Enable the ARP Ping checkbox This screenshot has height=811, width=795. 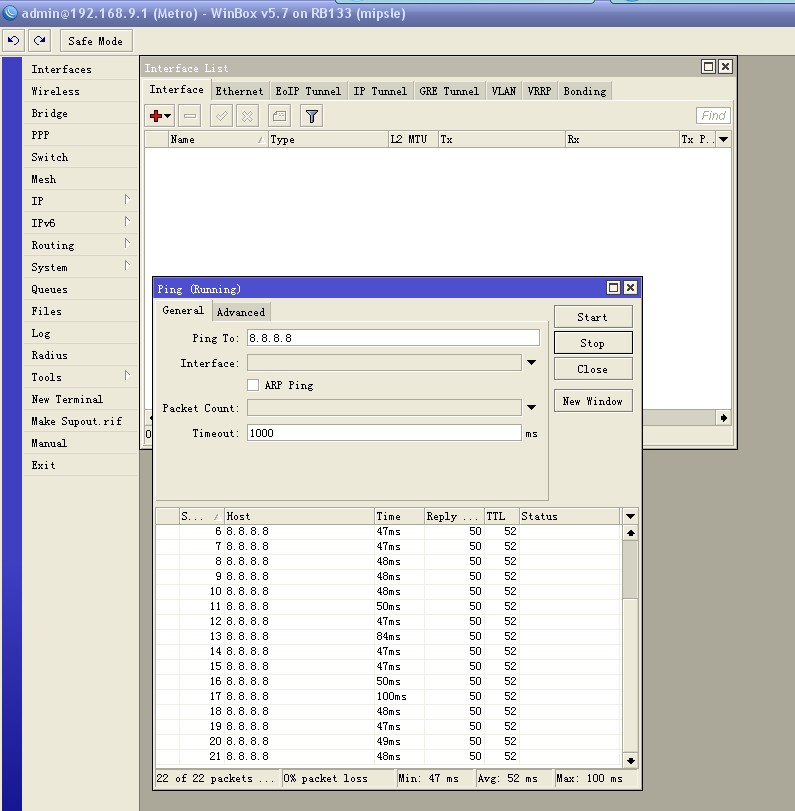pos(253,385)
